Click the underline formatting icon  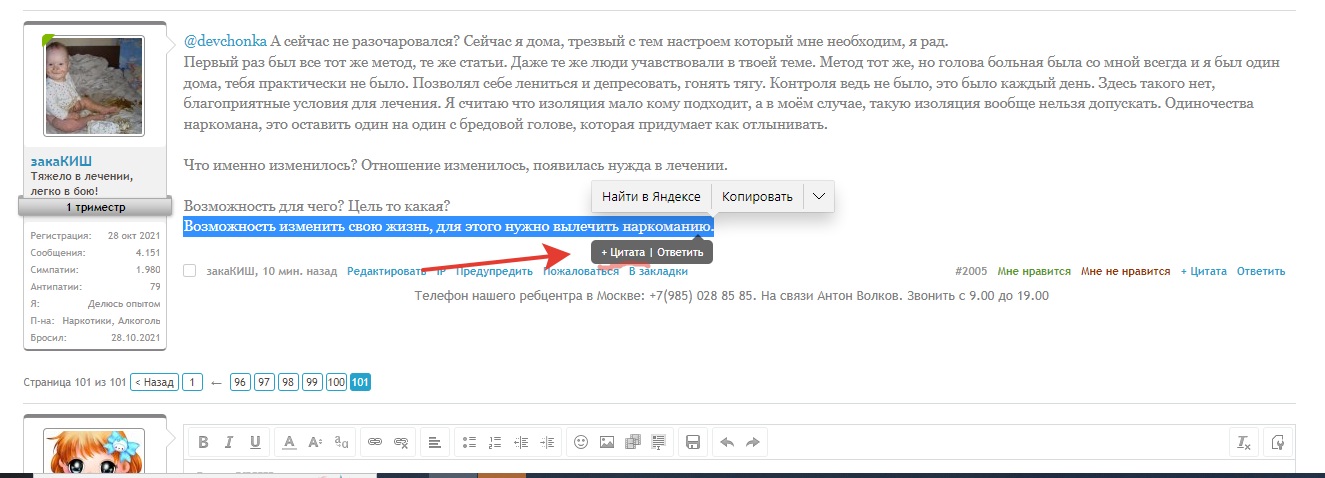click(x=255, y=442)
